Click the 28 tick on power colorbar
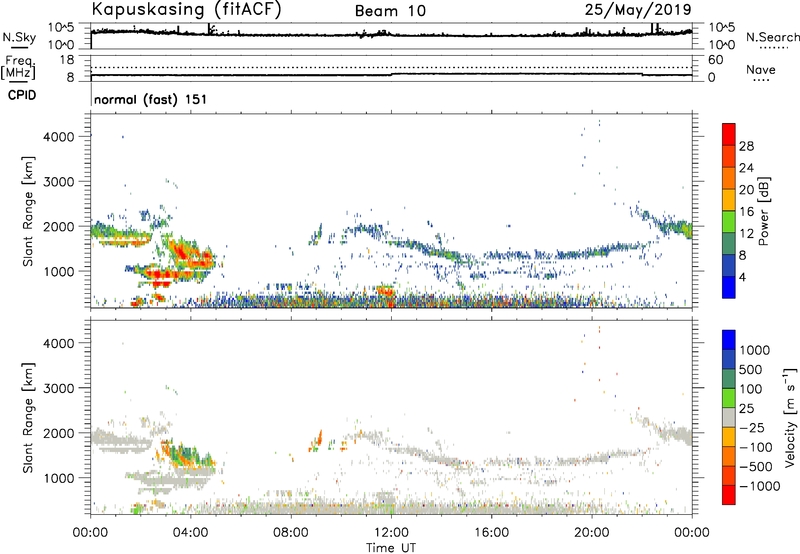This screenshot has height=554, width=800. [x=746, y=146]
